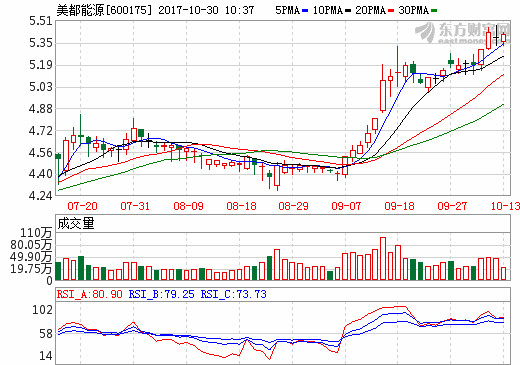The width and height of the screenshot is (520, 365).
Task: Click the date label 09-27
Action: coord(452,206)
